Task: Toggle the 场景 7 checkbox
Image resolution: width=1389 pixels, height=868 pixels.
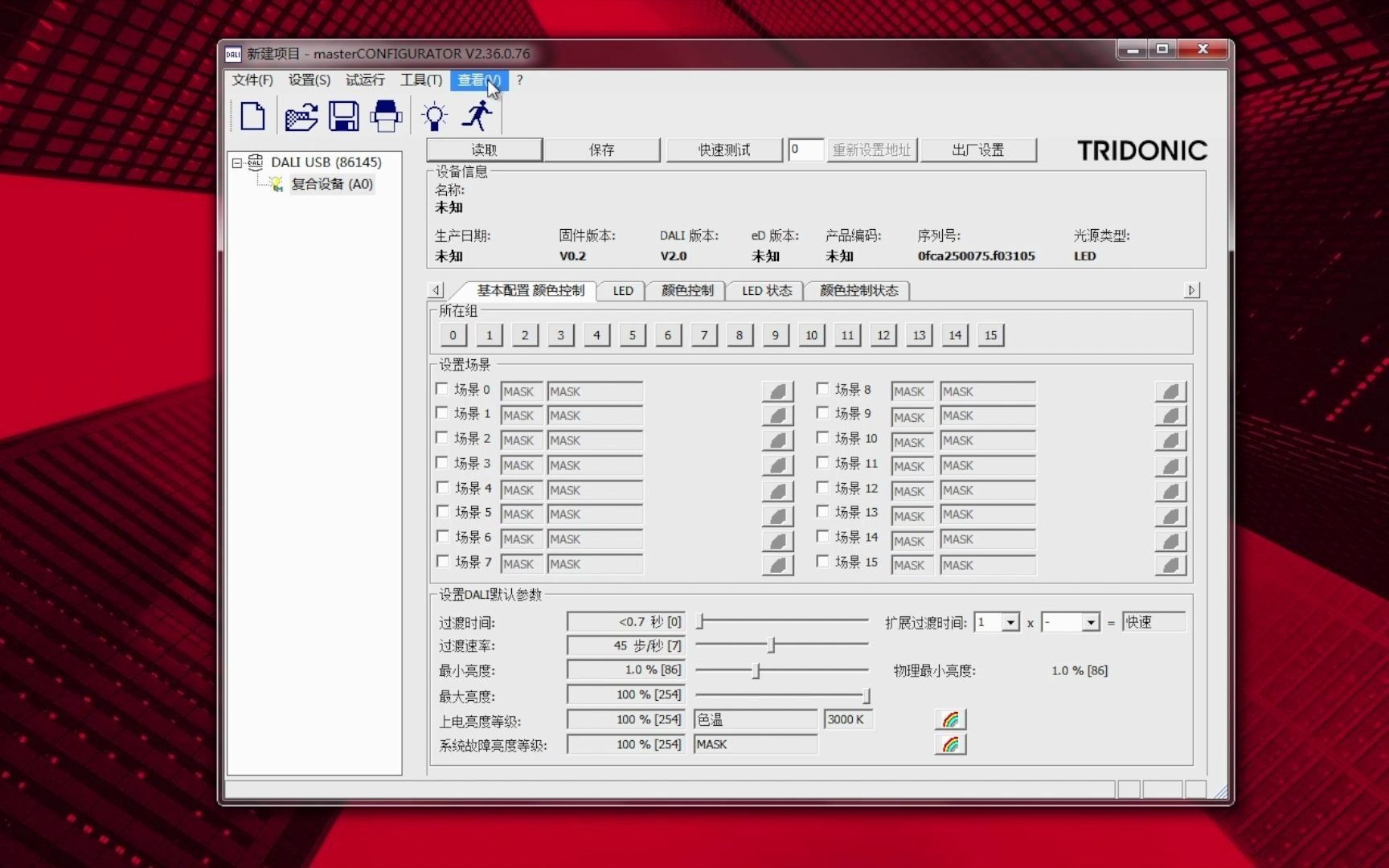Action: coord(442,562)
